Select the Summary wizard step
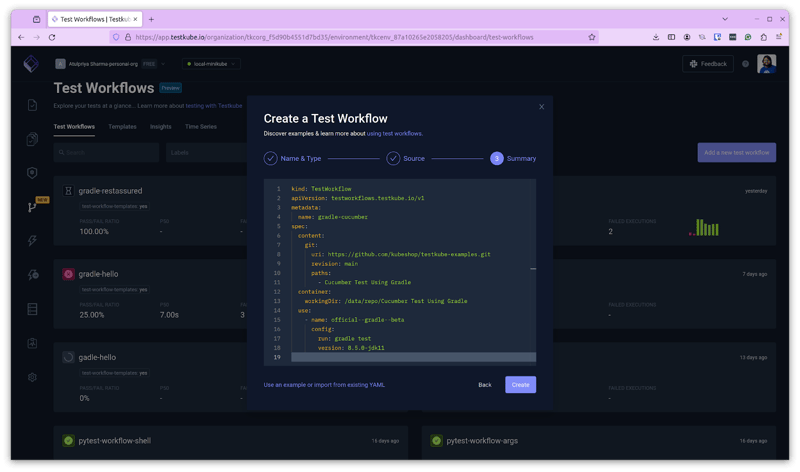Image resolution: width=800 pixels, height=472 pixels. [513, 158]
